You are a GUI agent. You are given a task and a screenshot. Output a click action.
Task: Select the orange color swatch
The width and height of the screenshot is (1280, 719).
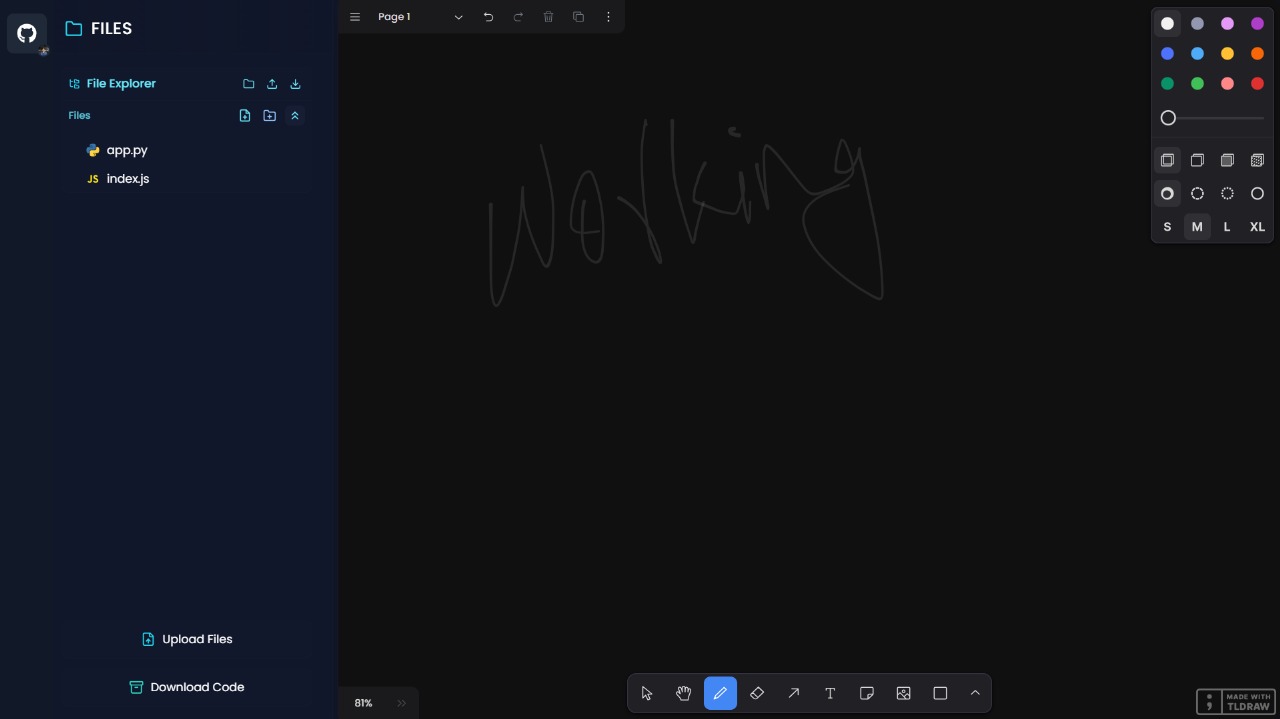click(1257, 54)
